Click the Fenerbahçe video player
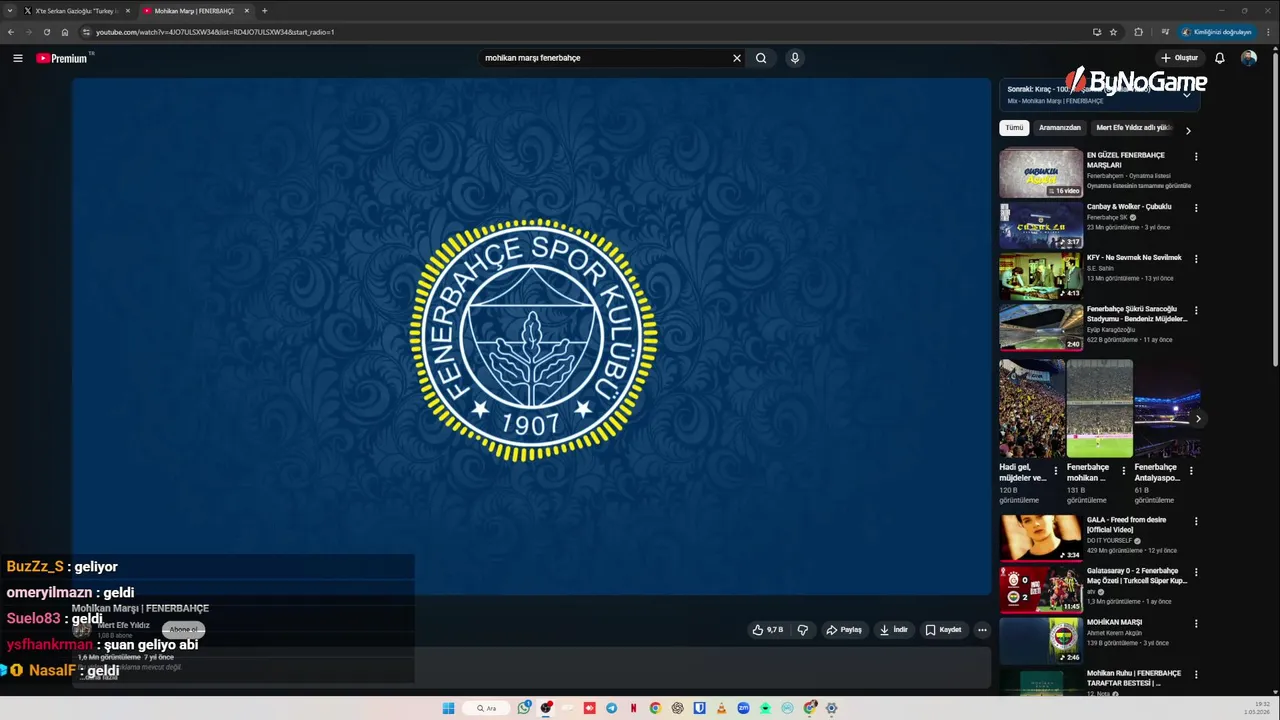Image resolution: width=1280 pixels, height=720 pixels. 531,336
